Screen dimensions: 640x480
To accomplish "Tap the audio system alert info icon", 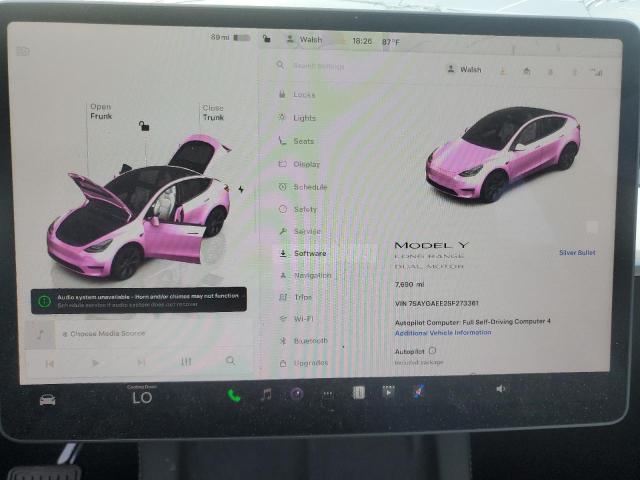I will [x=44, y=301].
